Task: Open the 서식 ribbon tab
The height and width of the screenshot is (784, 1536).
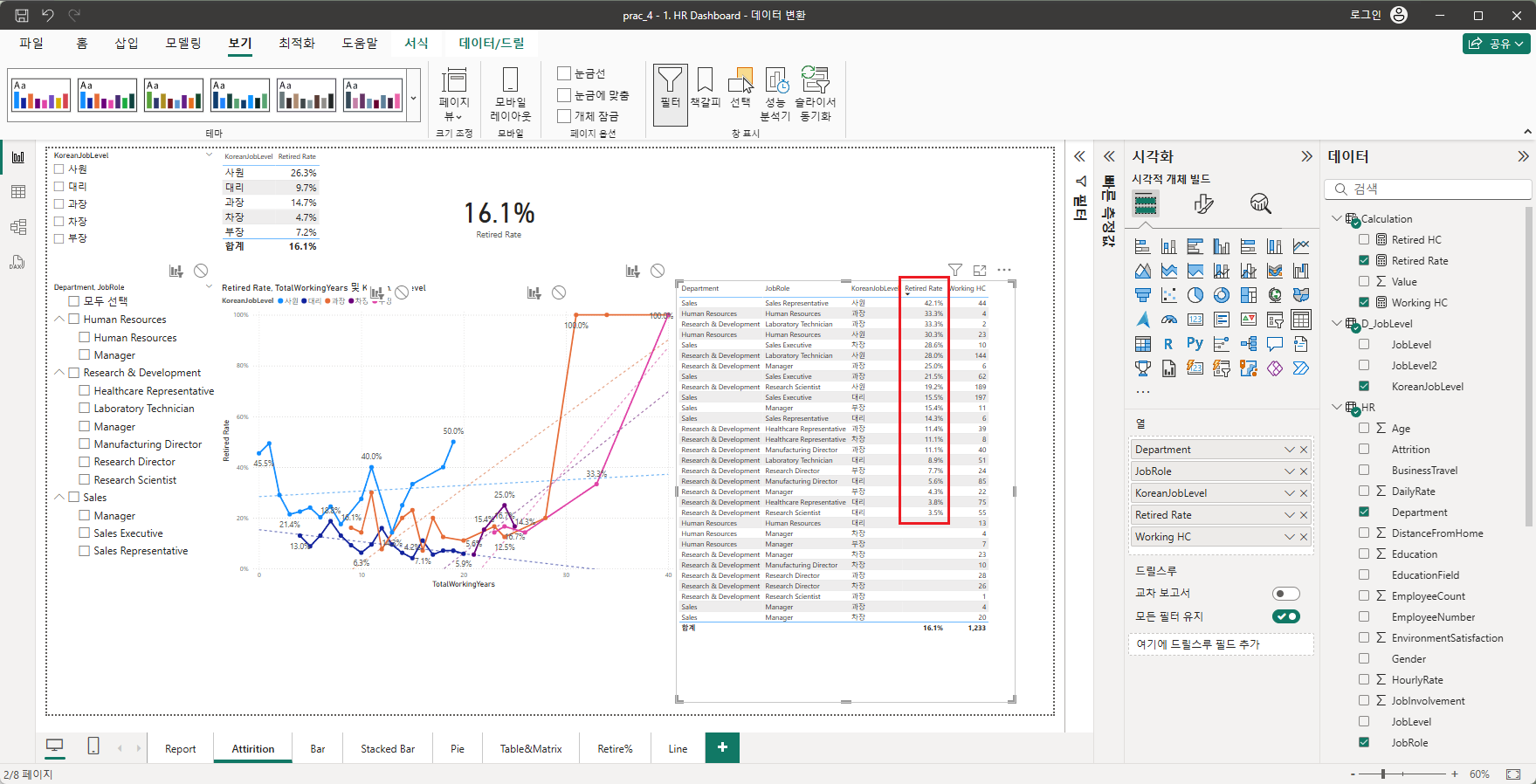Action: pos(417,43)
